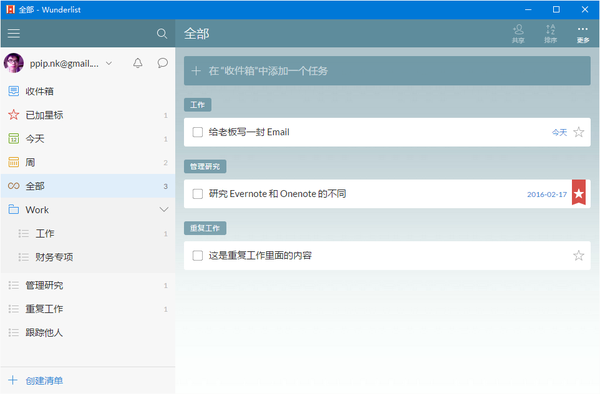This screenshot has width=600, height=394.
Task: Star the 给老板写一封 Email task
Action: tap(579, 132)
